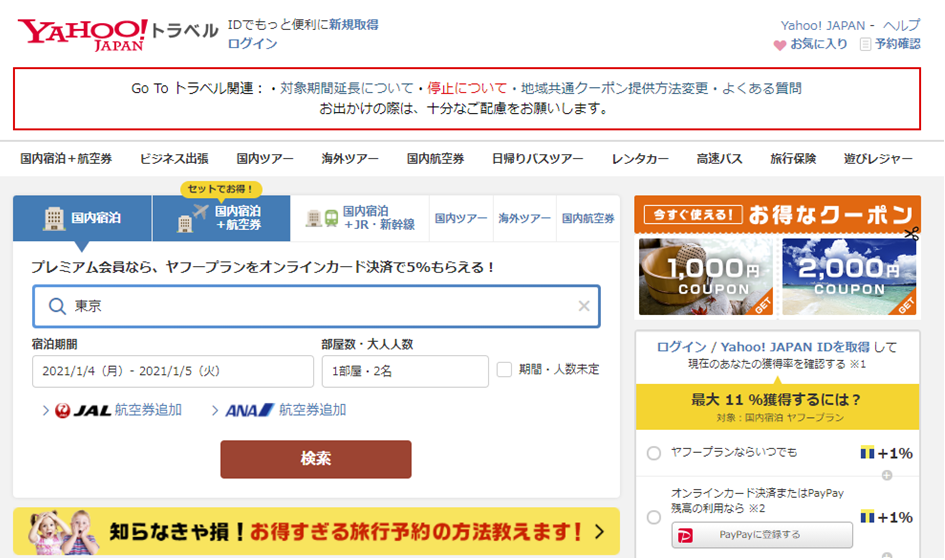Click the 予約確認 document icon
This screenshot has width=945, height=560.
pos(865,45)
